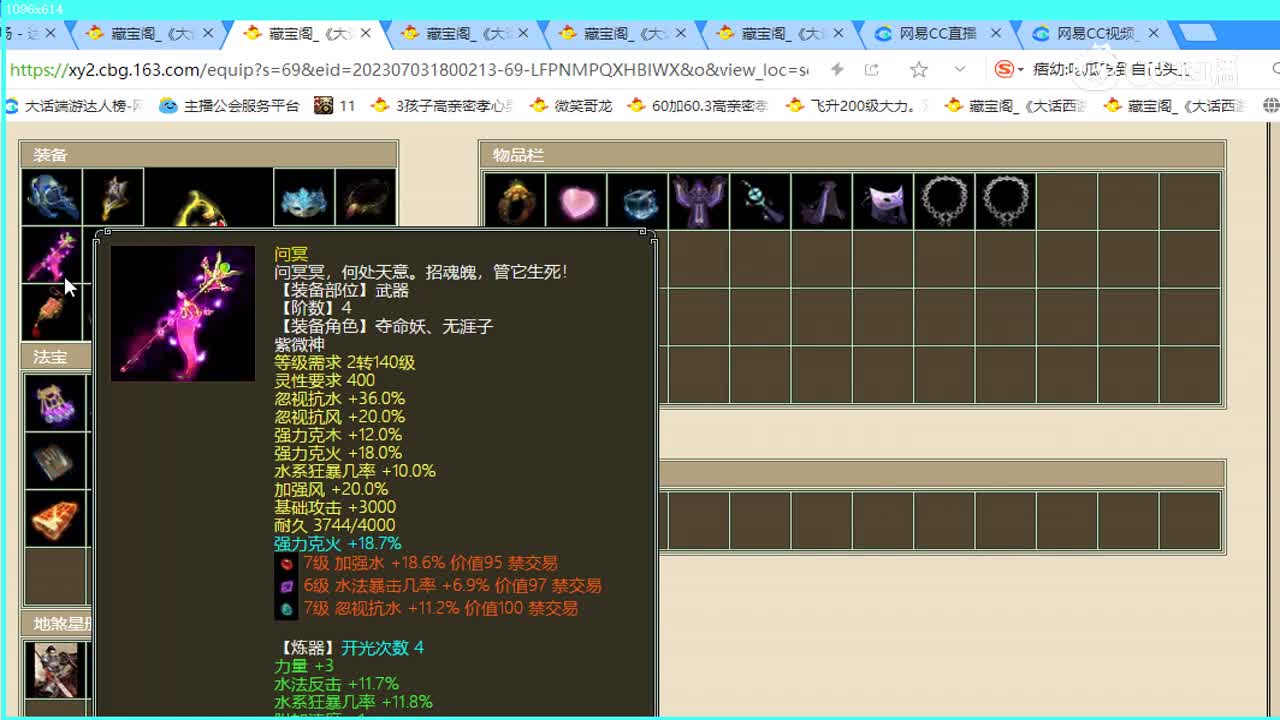Click 水法反击 +11.7% attribute
The image size is (1280, 720).
pyautogui.click(x=337, y=684)
